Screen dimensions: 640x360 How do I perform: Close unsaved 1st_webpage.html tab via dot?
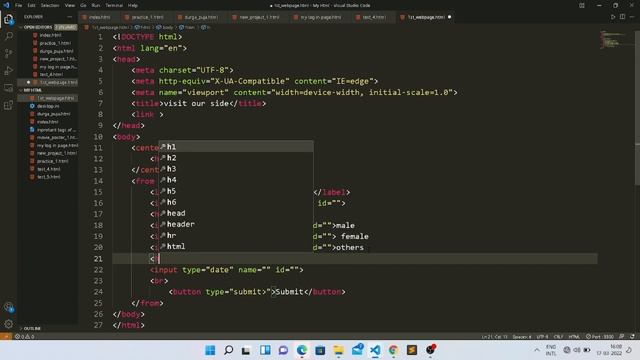[x=449, y=17]
